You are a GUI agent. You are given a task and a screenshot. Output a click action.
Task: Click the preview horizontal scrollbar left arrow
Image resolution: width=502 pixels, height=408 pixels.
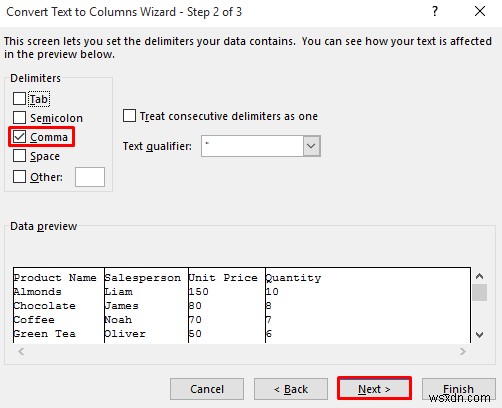(21, 351)
